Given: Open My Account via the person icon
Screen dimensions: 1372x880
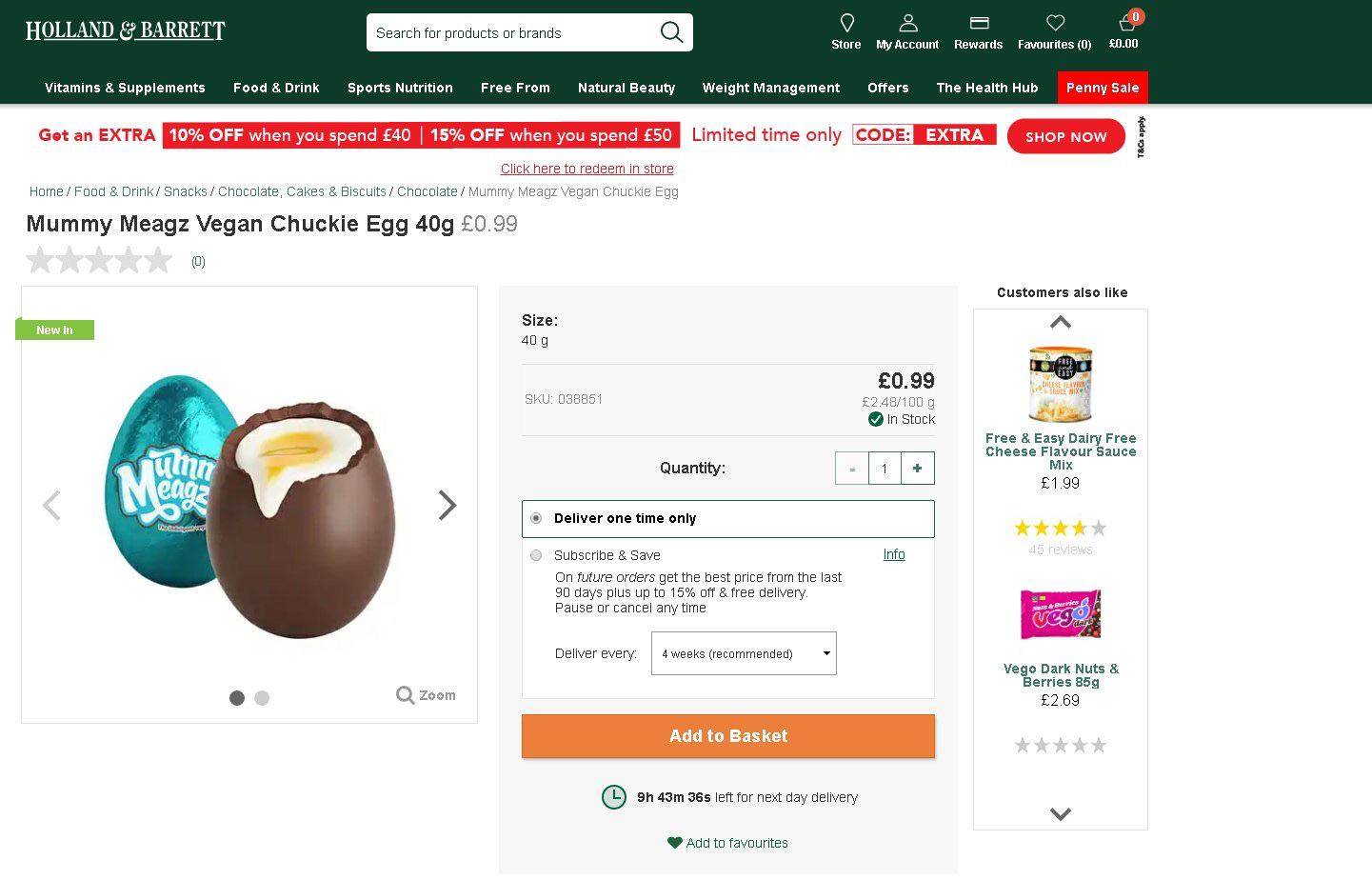Looking at the screenshot, I should (x=906, y=21).
